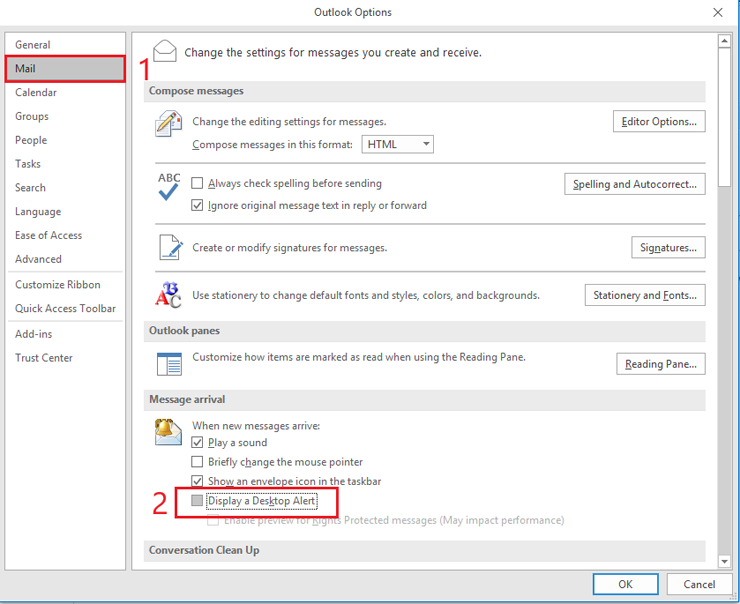Open Reading Pane settings button
This screenshot has width=740, height=604.
pyautogui.click(x=661, y=364)
